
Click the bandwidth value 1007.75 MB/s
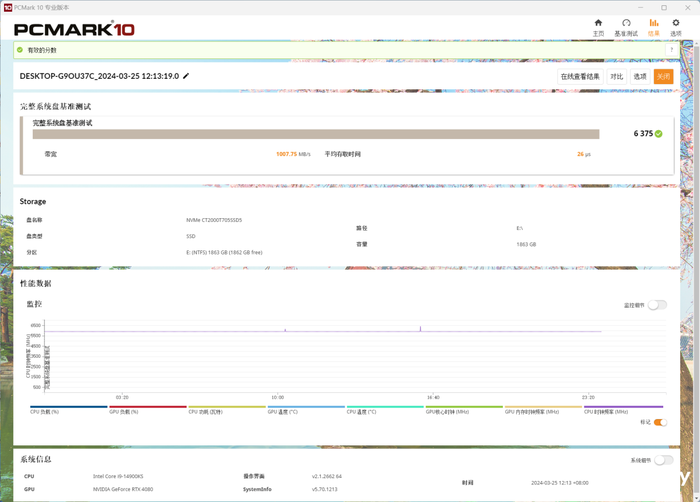coord(293,154)
